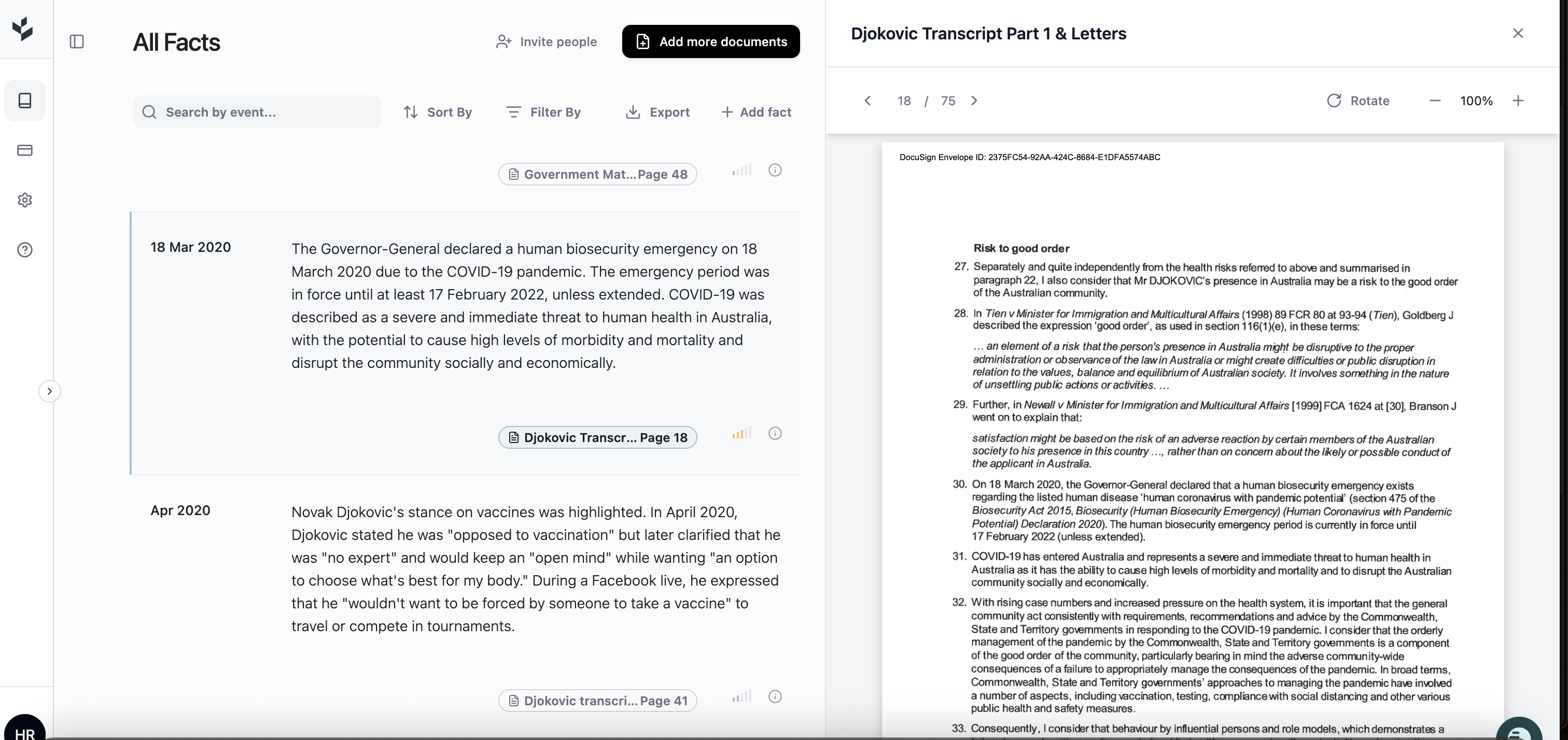Export the facts list
This screenshot has width=1568, height=740.
coord(657,112)
